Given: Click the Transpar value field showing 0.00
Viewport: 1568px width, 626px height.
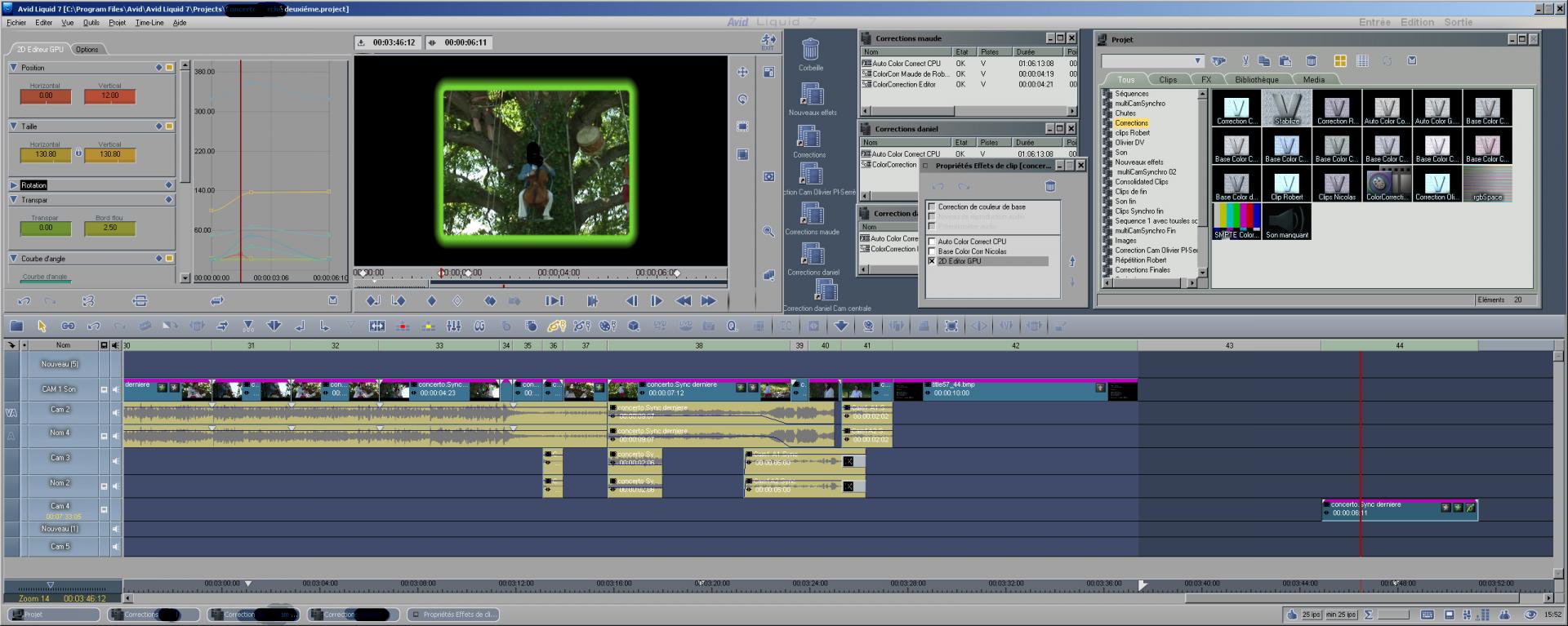Looking at the screenshot, I should click(x=46, y=229).
